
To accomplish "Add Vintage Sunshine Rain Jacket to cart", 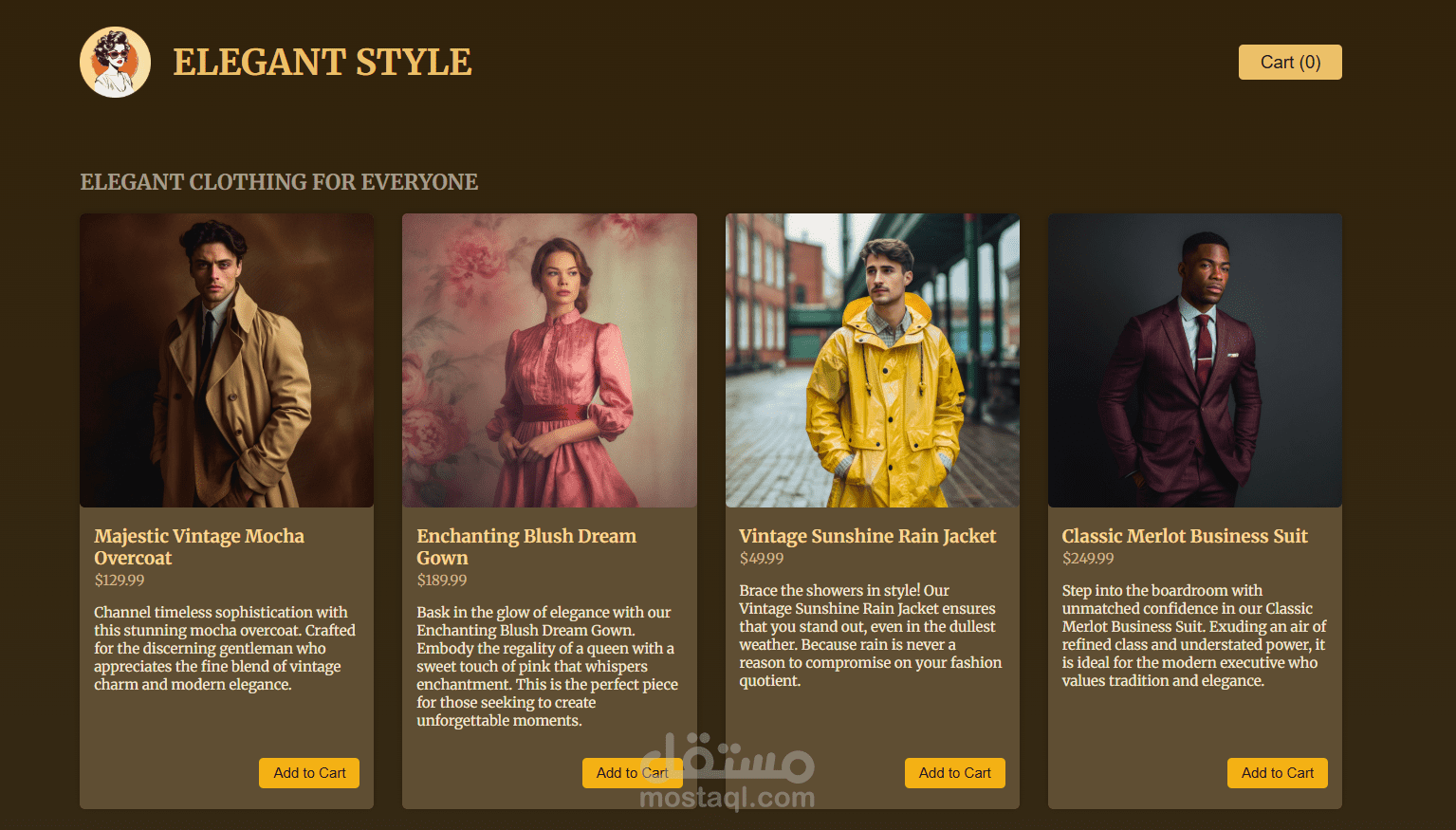I will tap(954, 772).
